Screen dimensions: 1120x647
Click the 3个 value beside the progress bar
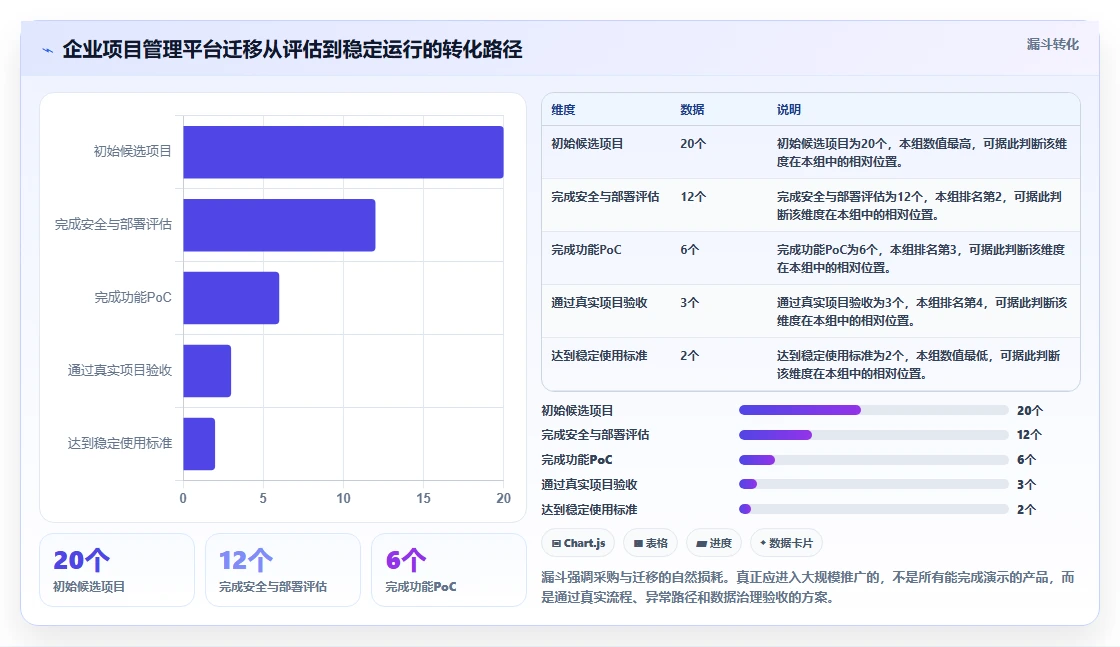1026,485
